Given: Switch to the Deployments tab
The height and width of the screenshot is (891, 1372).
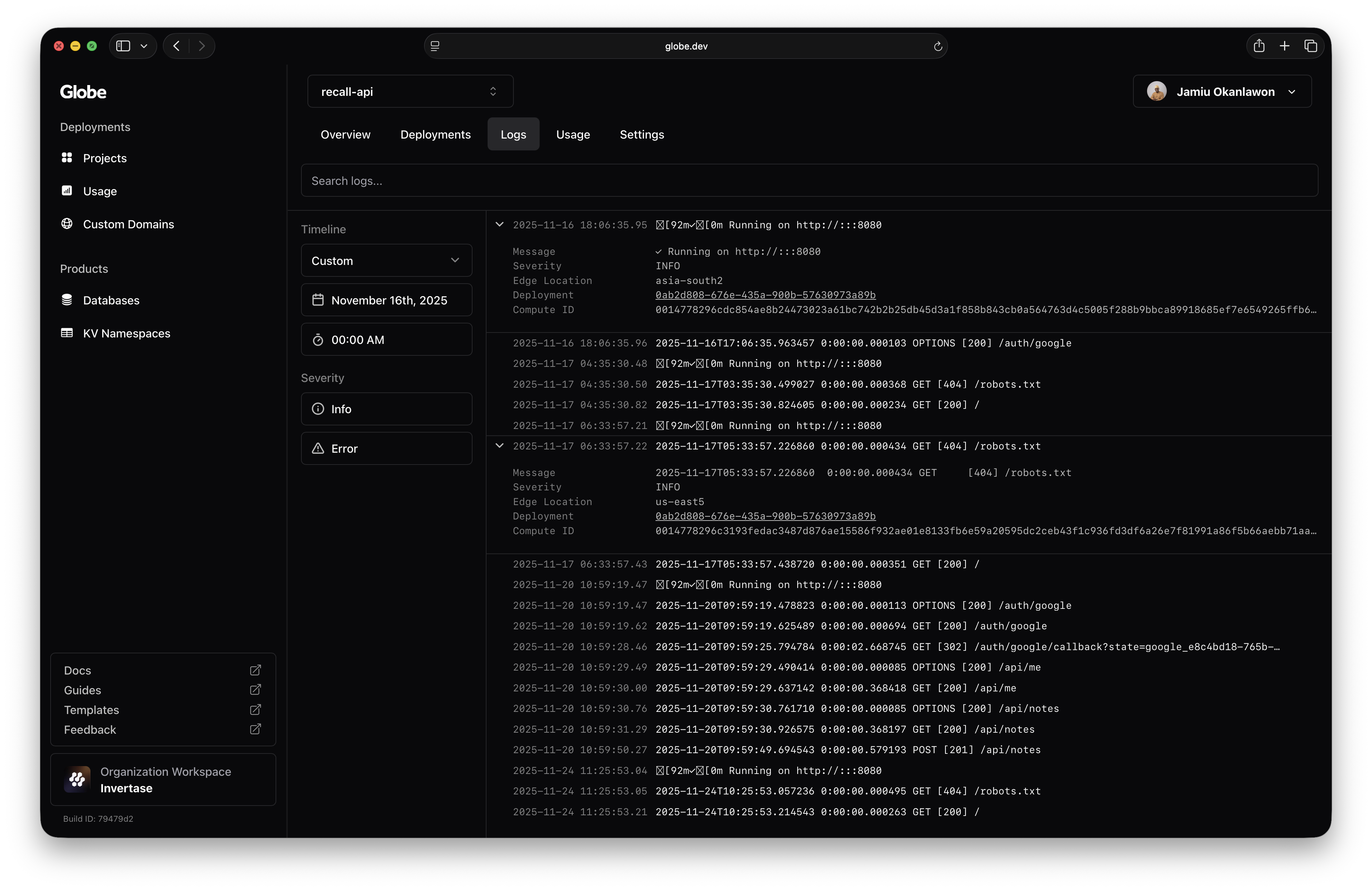Looking at the screenshot, I should [435, 134].
